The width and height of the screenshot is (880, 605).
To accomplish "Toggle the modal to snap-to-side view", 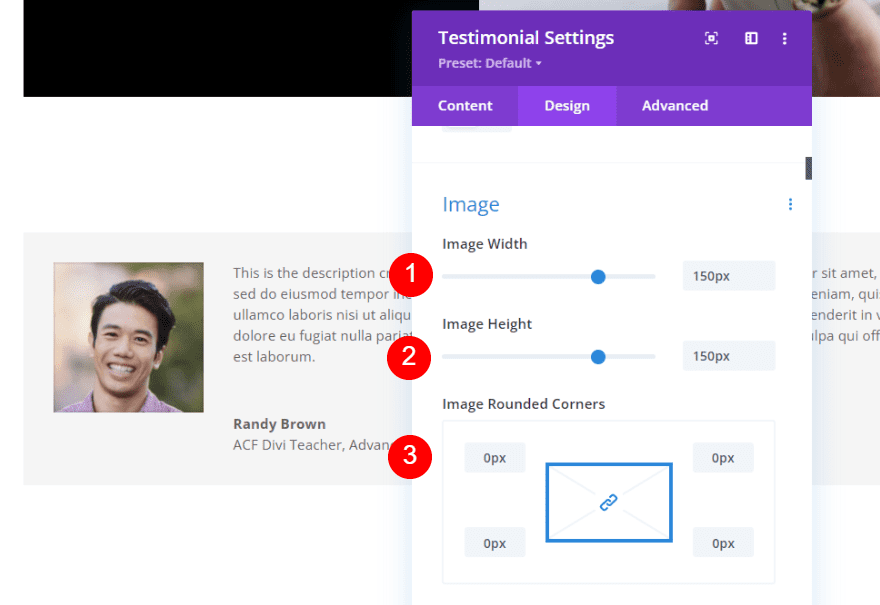I will click(x=751, y=38).
